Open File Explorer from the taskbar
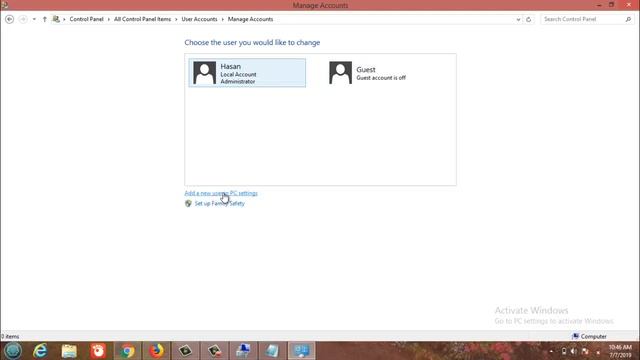The image size is (640, 360). (x=69, y=351)
